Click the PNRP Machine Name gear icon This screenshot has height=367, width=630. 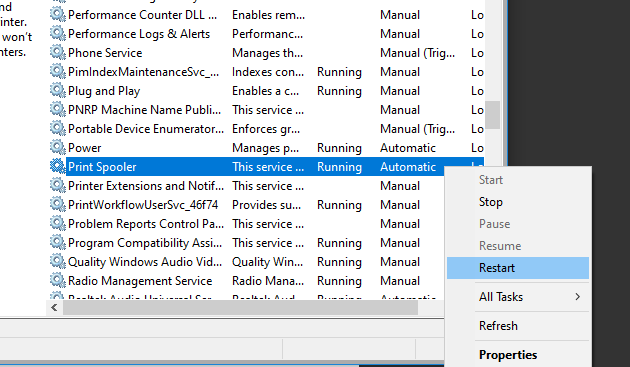point(57,109)
